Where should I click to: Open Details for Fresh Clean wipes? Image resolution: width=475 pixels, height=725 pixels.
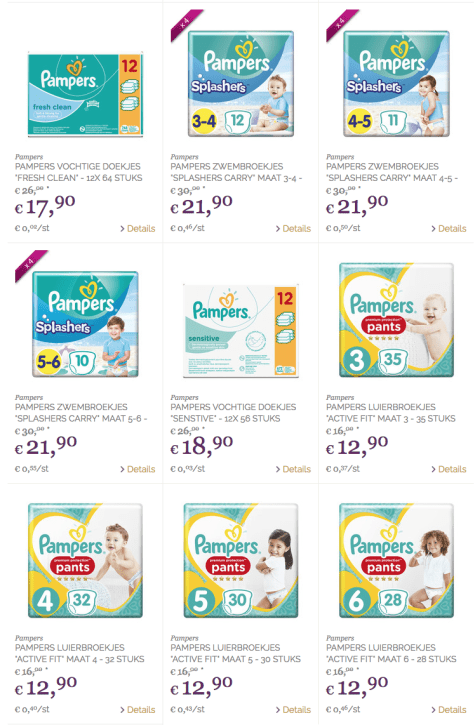pos(138,228)
